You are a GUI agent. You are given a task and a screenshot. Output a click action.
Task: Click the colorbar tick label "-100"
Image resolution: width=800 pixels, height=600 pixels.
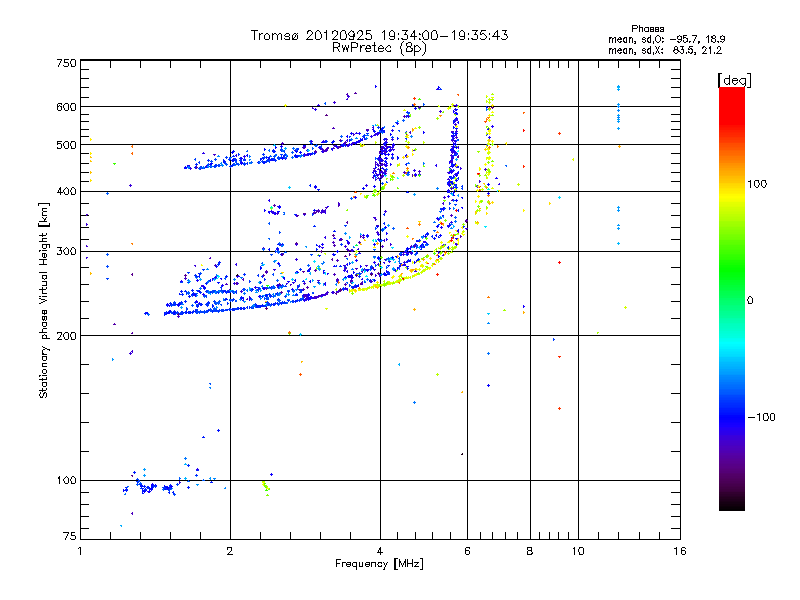[761, 417]
